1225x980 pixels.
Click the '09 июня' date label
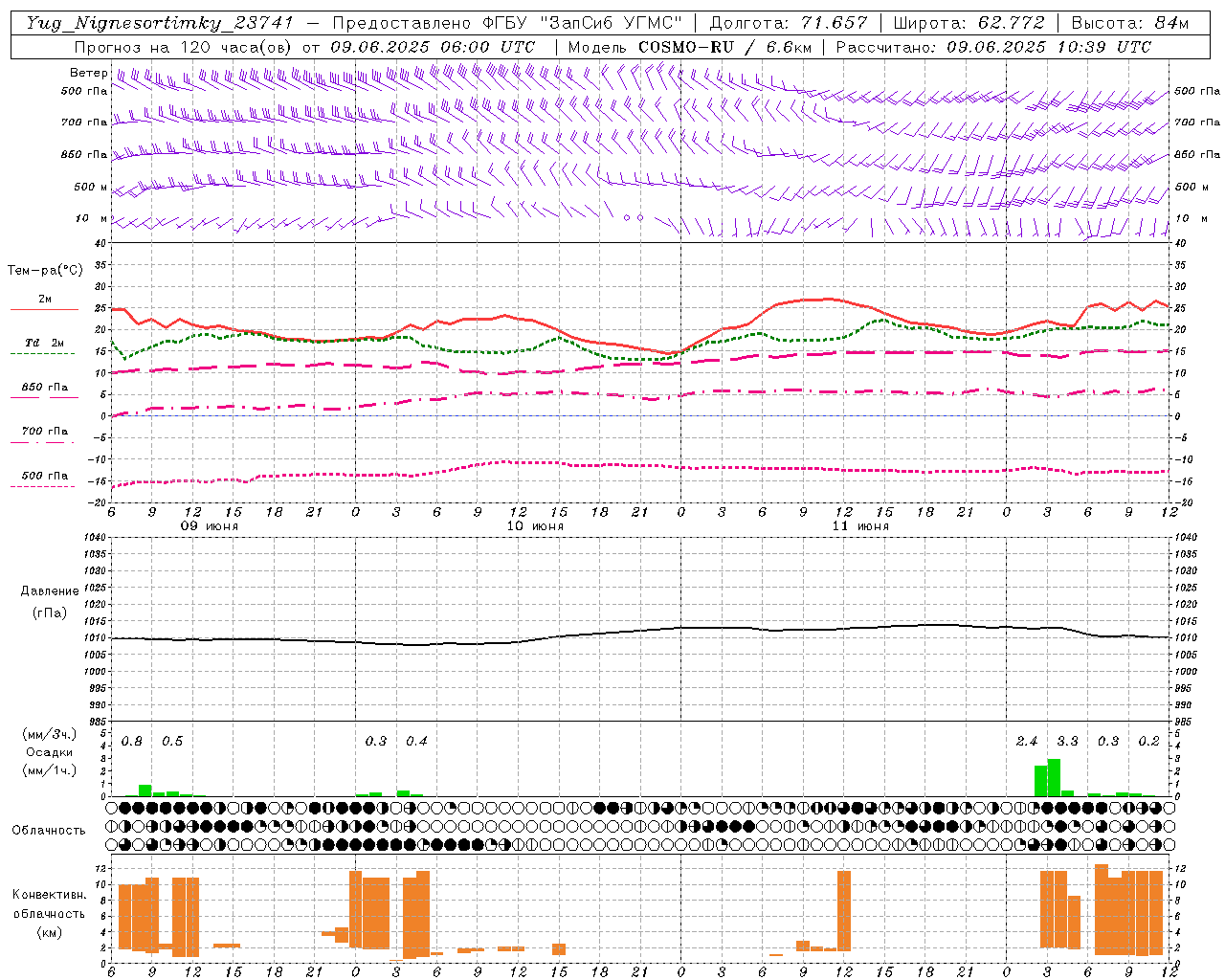coord(210,526)
